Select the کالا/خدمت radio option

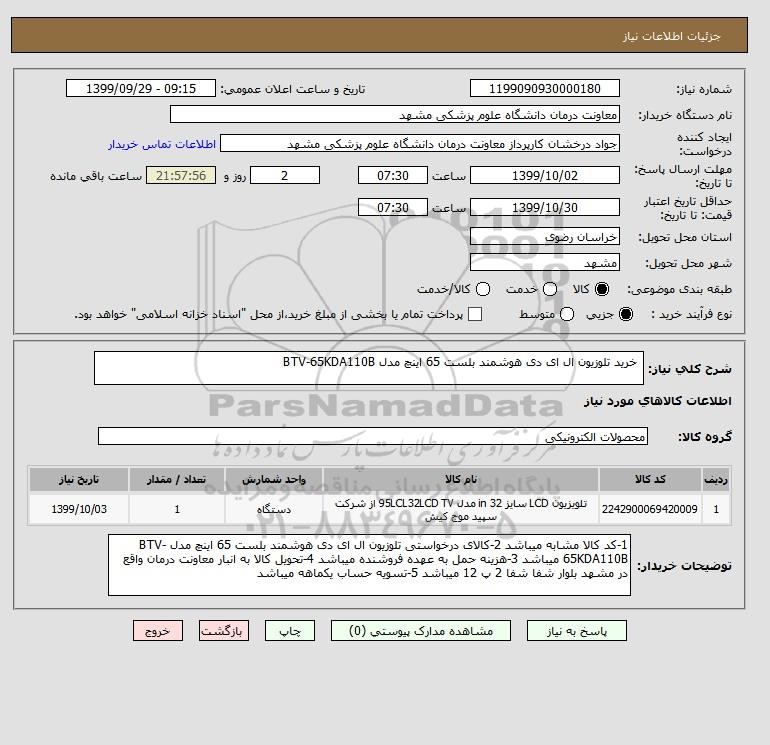483,289
